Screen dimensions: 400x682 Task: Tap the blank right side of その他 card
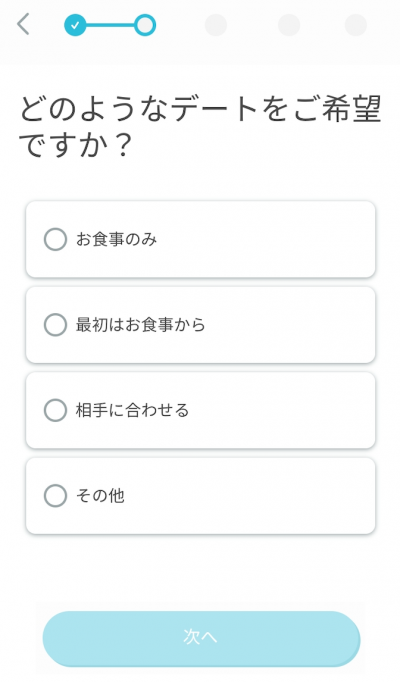point(270,496)
